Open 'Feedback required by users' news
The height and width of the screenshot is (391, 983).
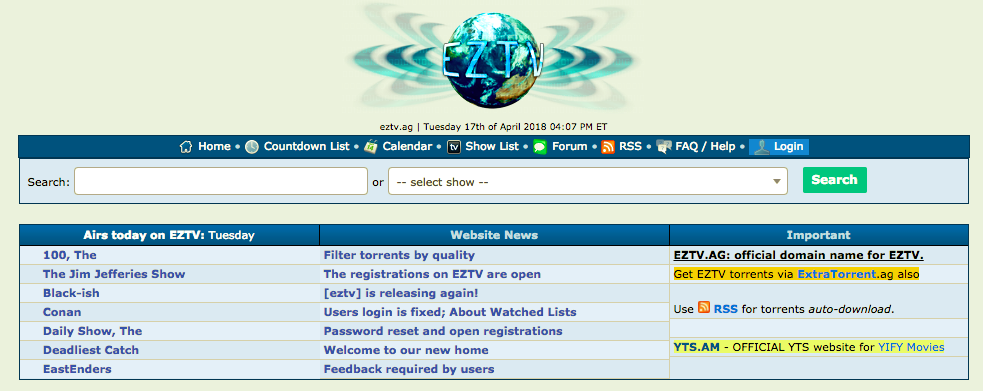[x=409, y=369]
